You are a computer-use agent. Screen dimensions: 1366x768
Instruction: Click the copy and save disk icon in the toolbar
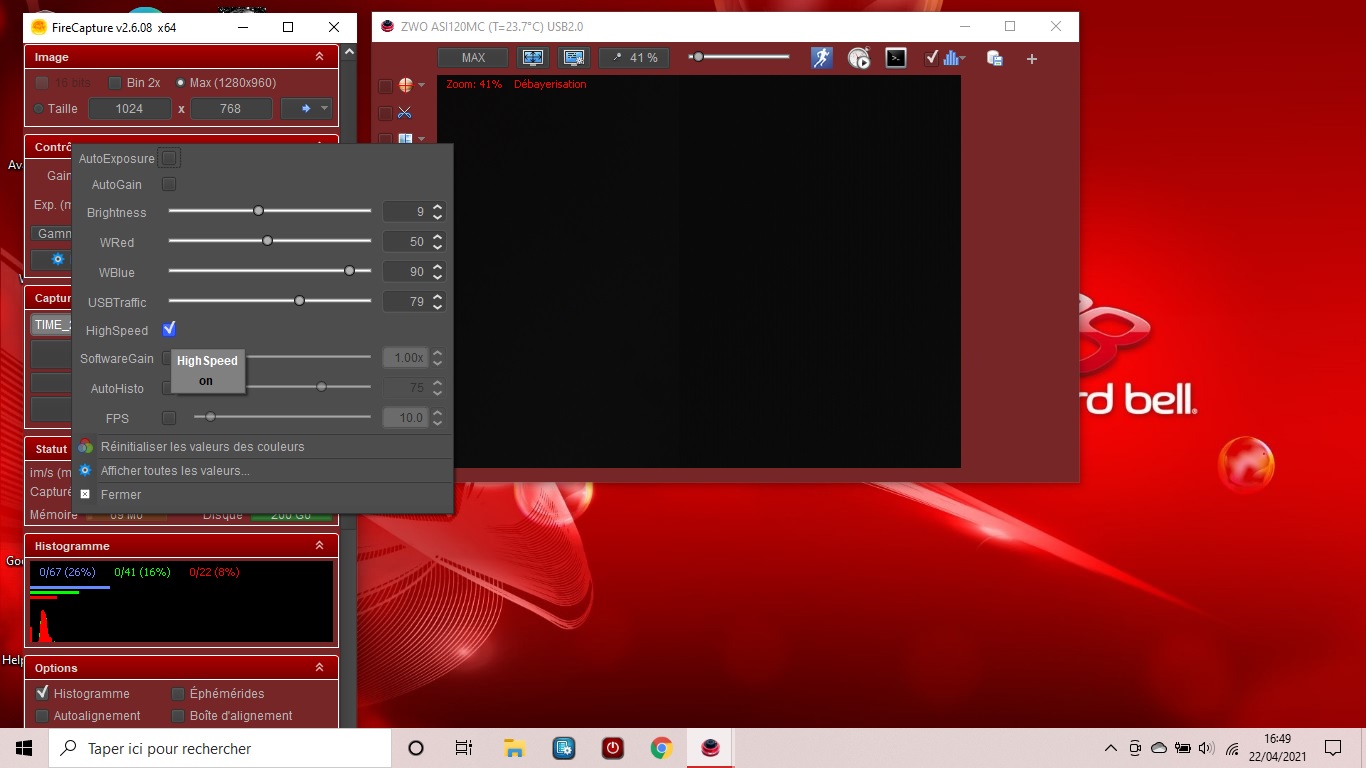[x=995, y=58]
